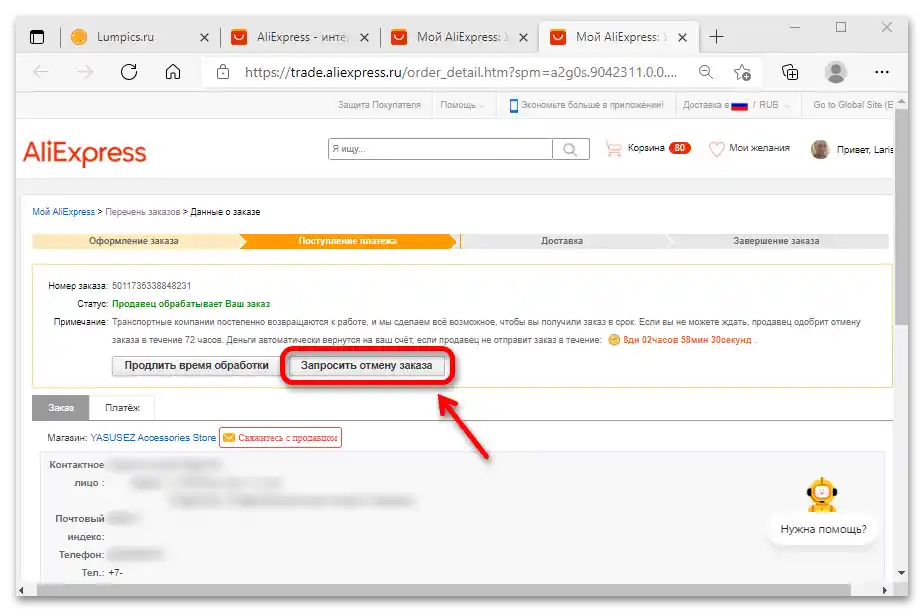
Task: Click the Доставка progress step
Action: click(562, 241)
